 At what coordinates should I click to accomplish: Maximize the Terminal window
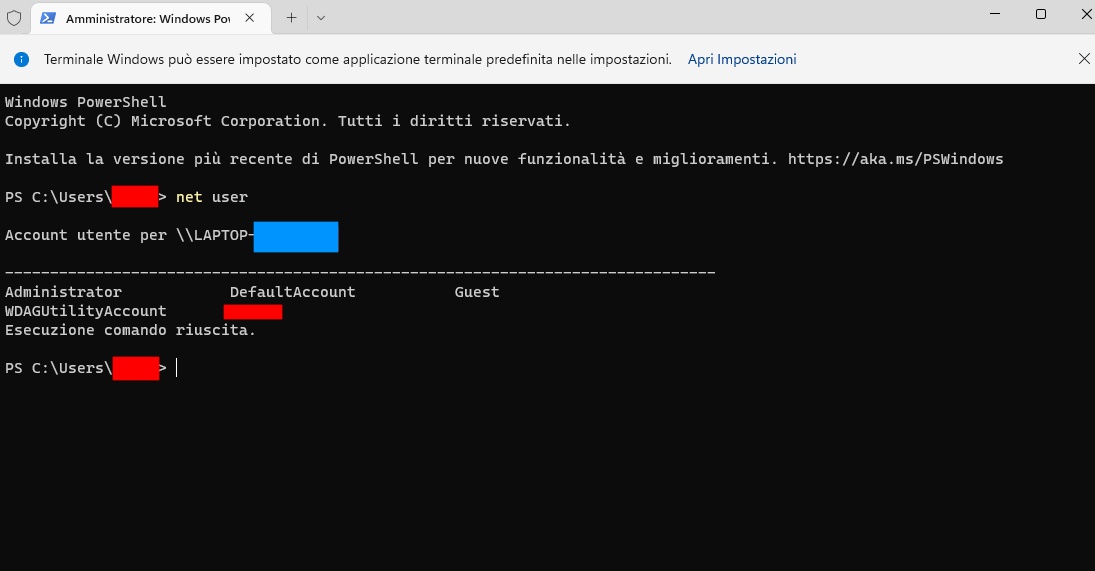(1041, 14)
